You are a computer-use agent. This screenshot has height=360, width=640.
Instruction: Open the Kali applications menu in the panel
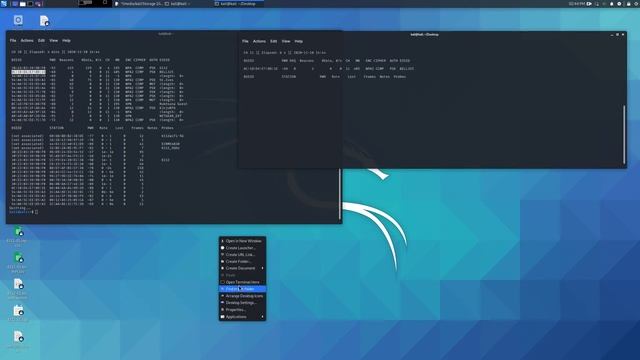4,4
